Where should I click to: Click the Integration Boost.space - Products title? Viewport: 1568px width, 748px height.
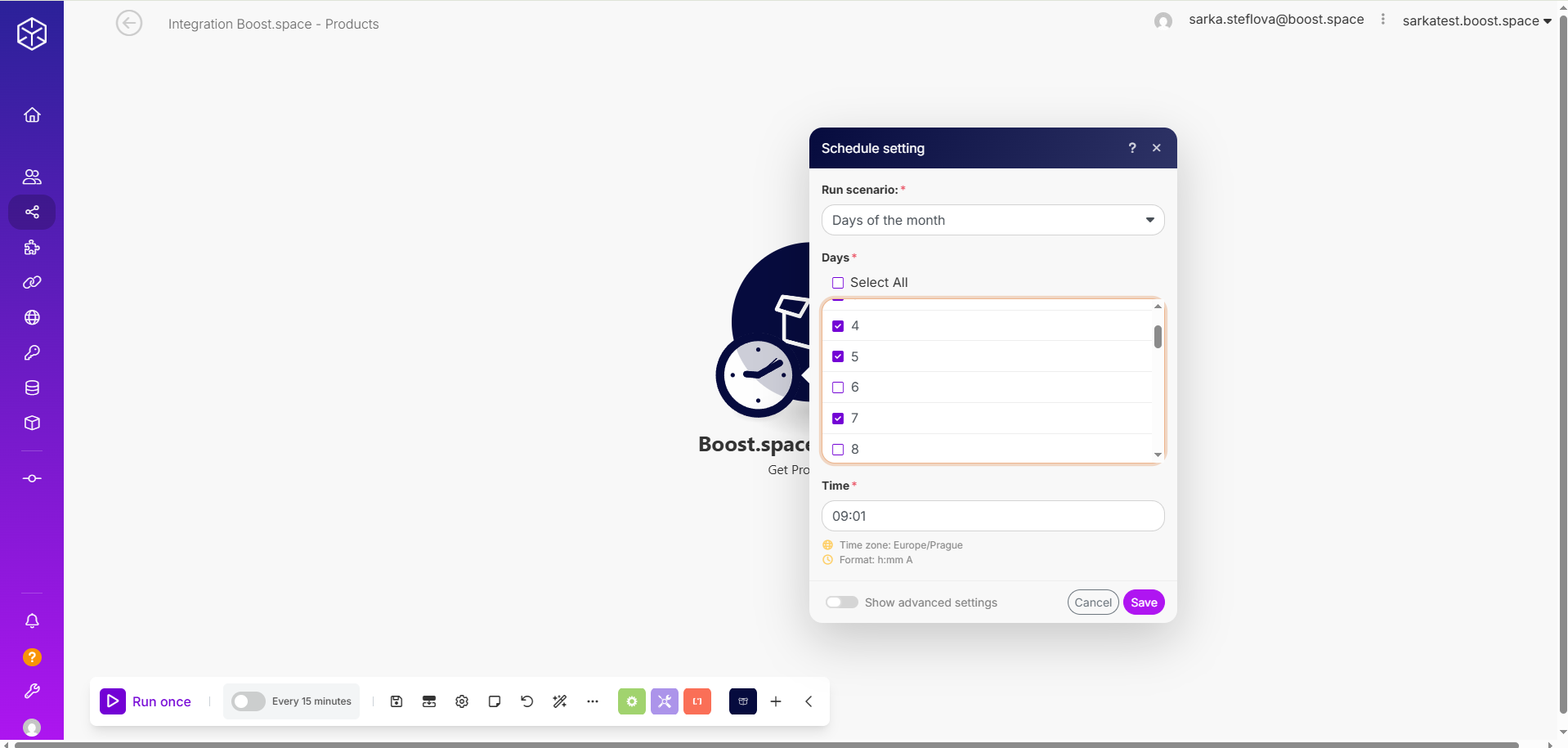[274, 25]
